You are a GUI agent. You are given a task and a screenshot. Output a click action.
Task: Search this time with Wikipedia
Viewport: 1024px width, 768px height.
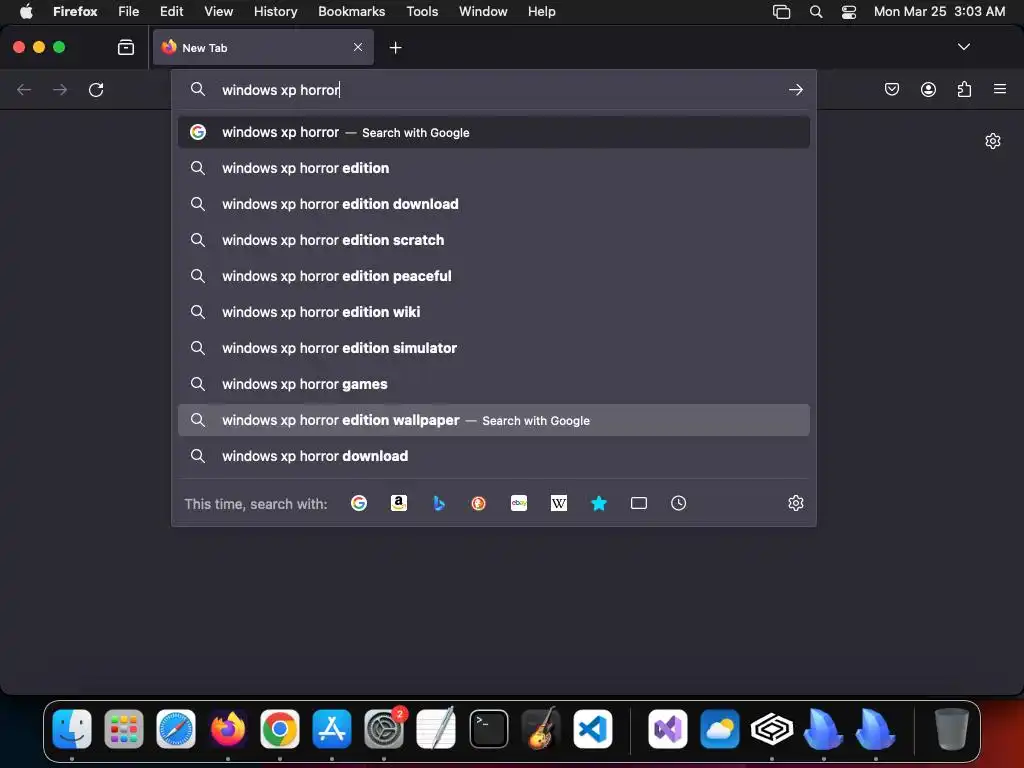(559, 503)
